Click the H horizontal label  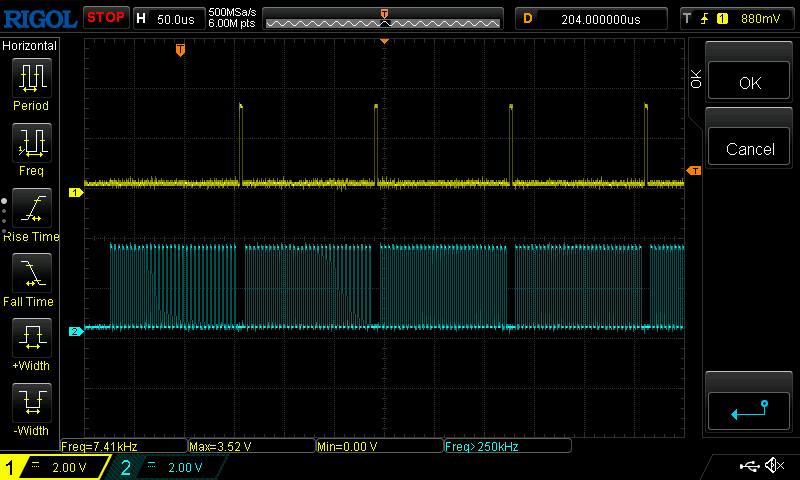pos(141,19)
